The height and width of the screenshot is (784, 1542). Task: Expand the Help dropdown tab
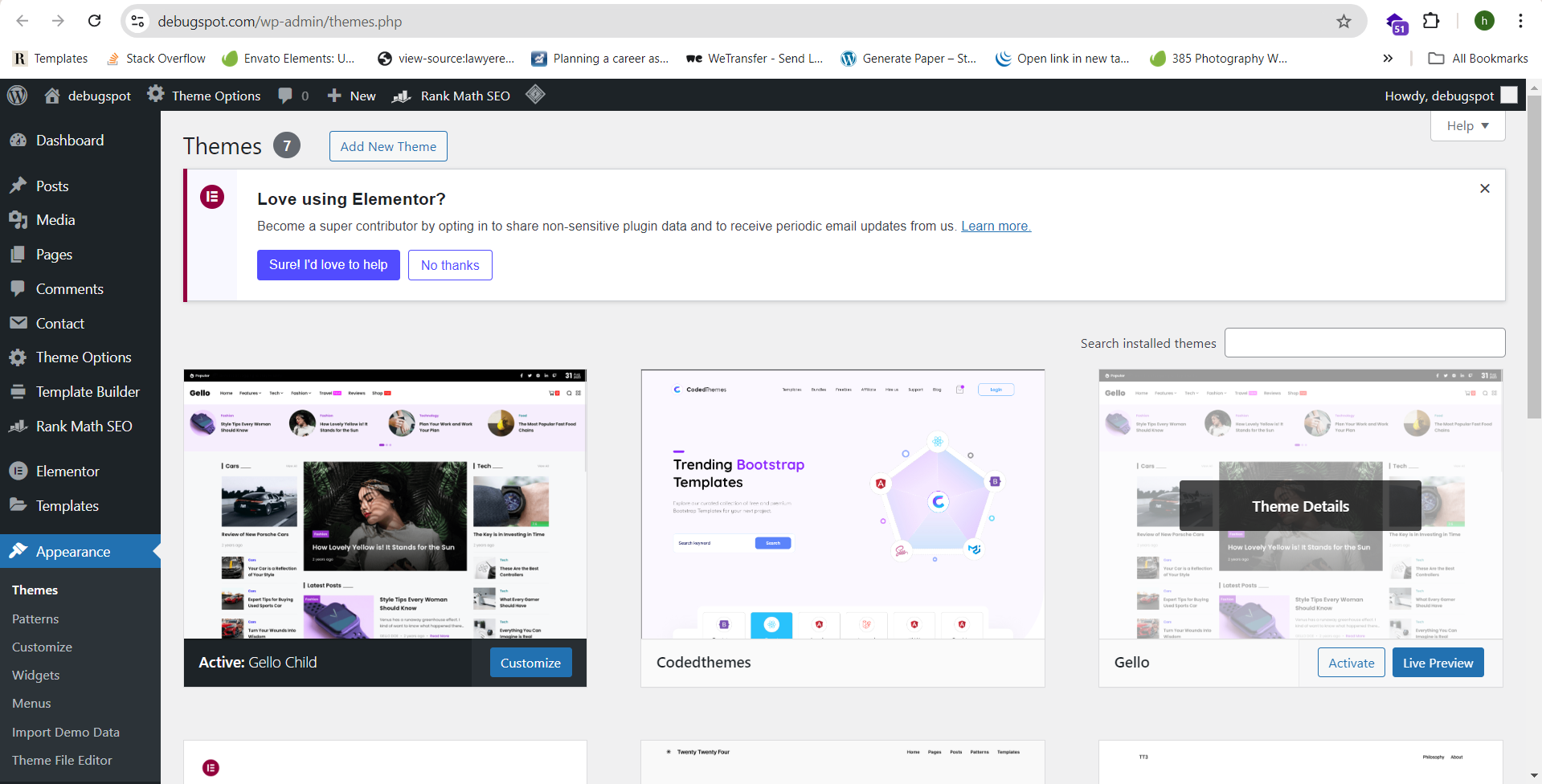pos(1467,126)
